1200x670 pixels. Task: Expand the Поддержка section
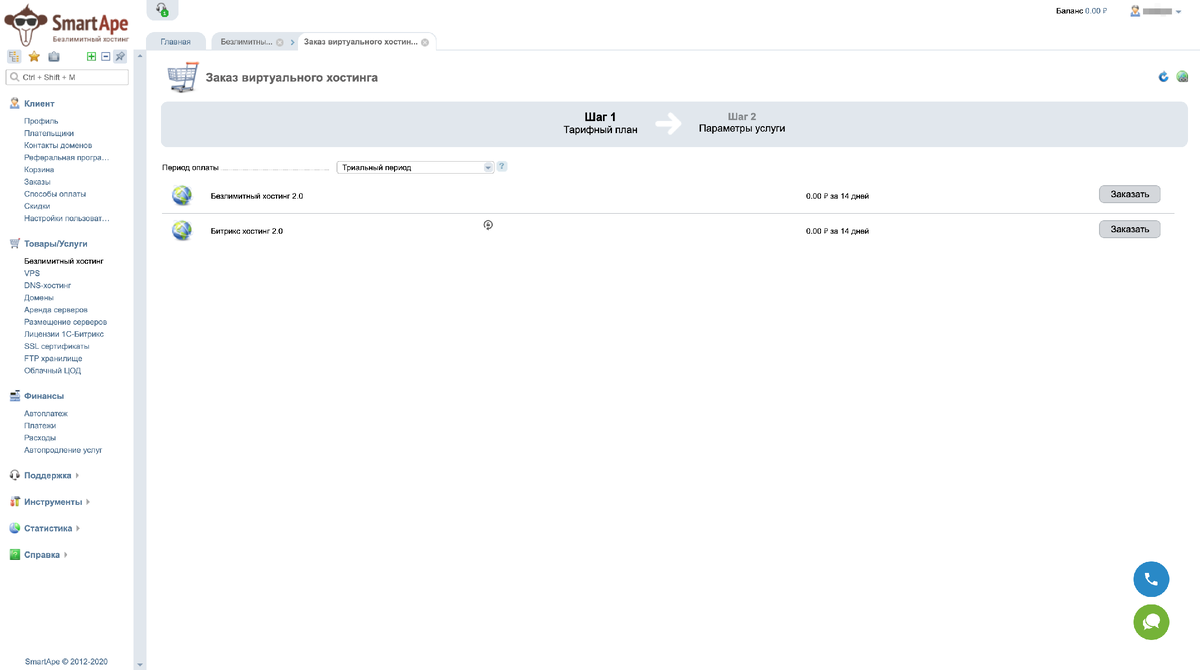[78, 476]
